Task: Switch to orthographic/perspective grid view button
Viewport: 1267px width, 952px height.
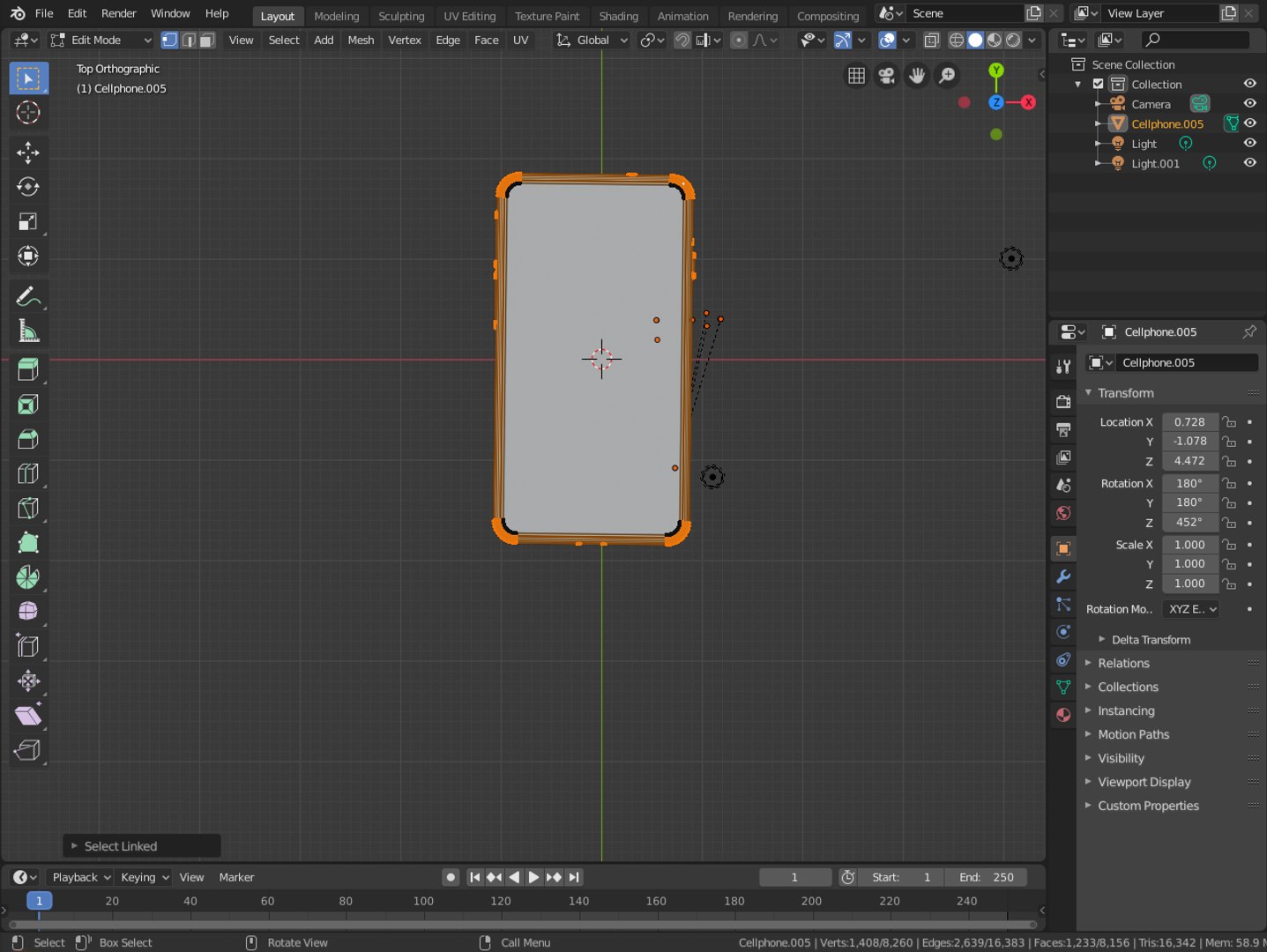Action: (856, 76)
